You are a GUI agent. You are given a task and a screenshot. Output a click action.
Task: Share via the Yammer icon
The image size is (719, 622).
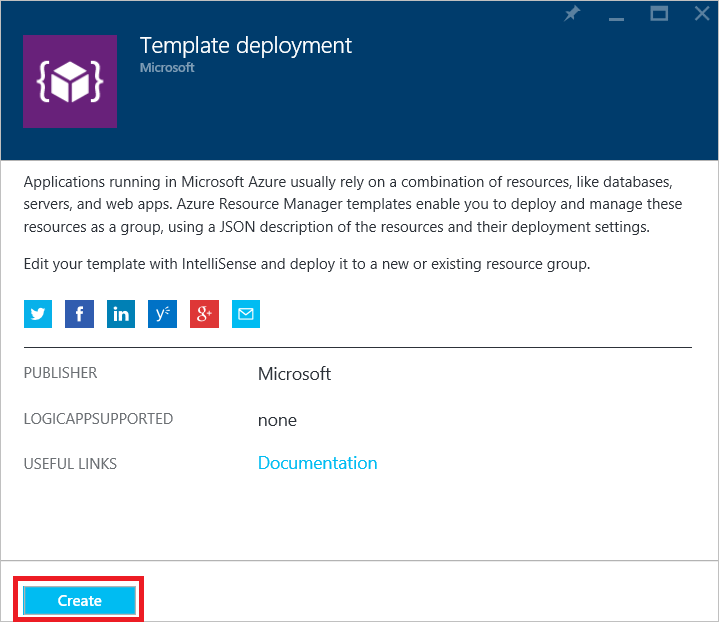(162, 314)
